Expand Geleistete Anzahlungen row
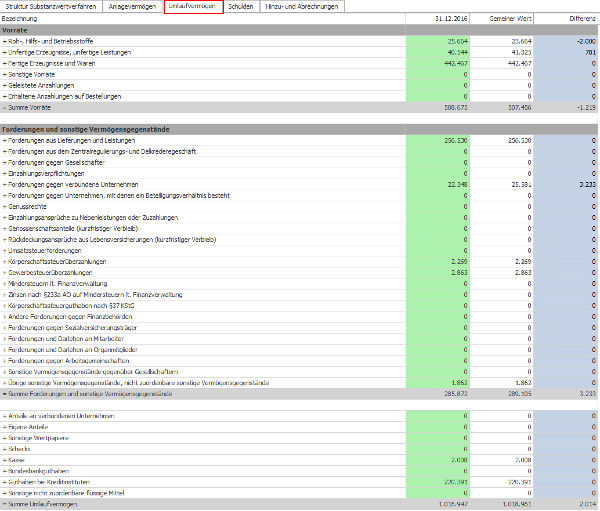Viewport: 600px width, 511px height. point(5,85)
